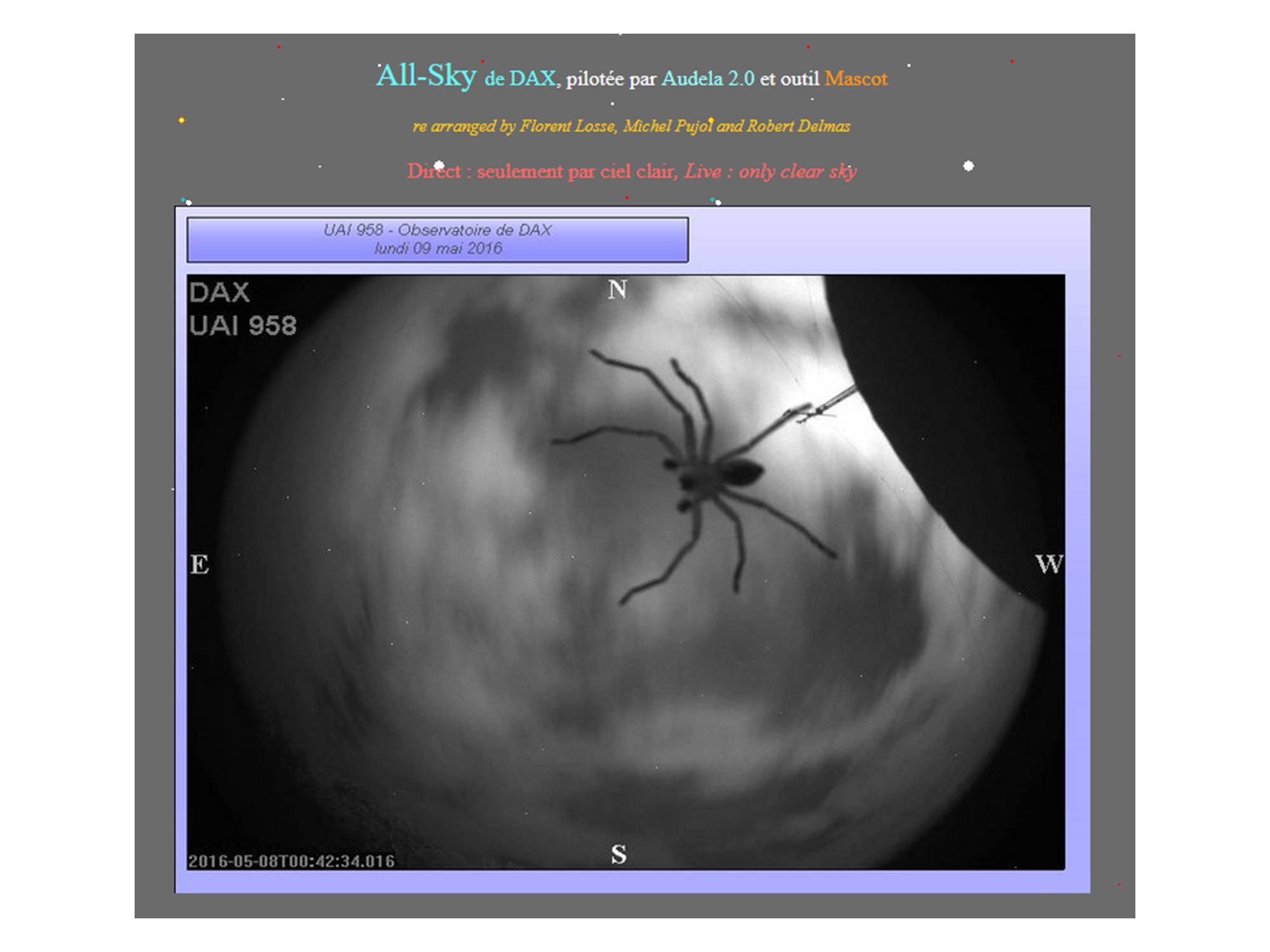Click the W compass marker
The height and width of the screenshot is (952, 1270).
pos(1048,564)
